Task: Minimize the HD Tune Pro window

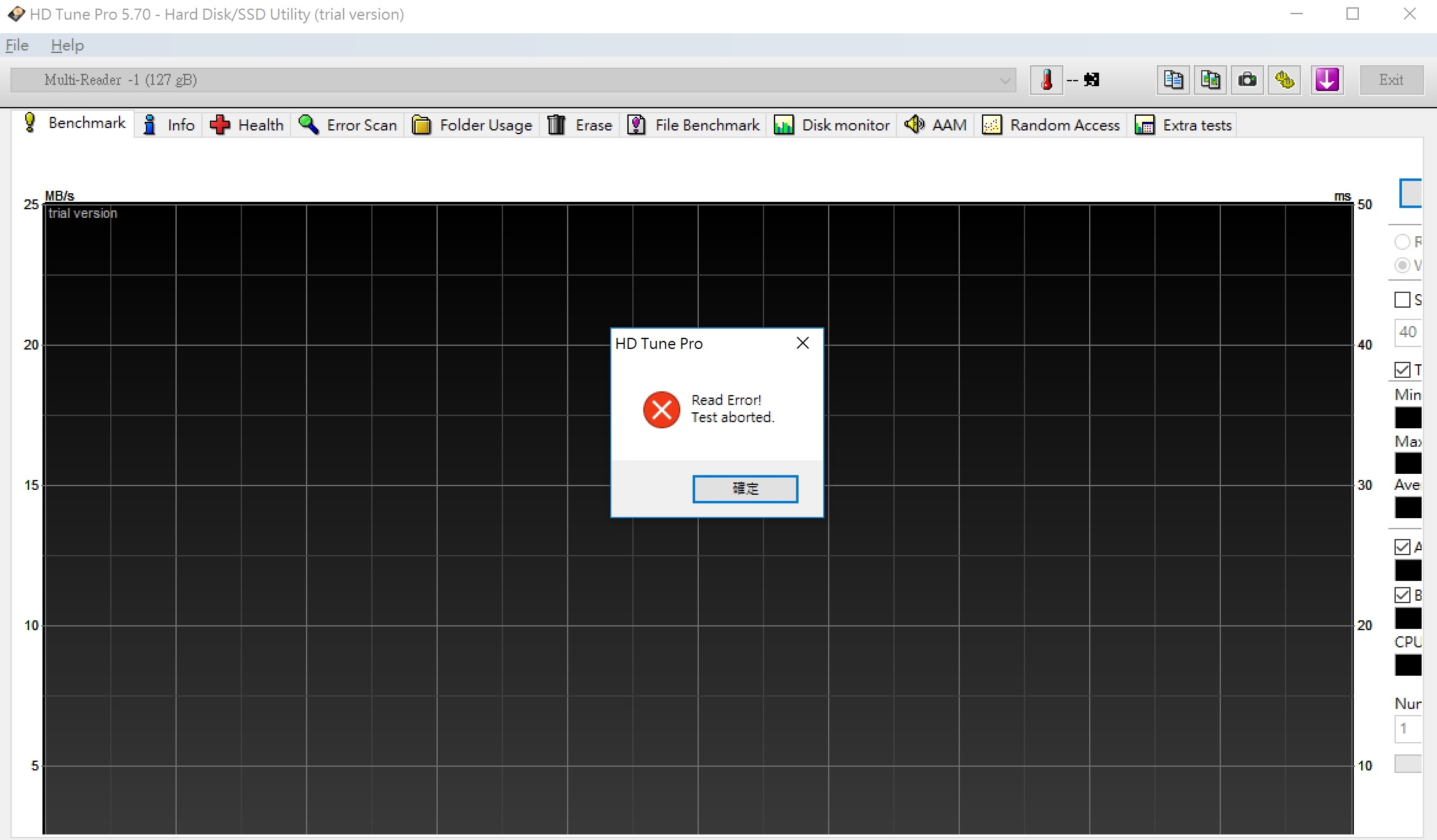Action: [x=1297, y=14]
